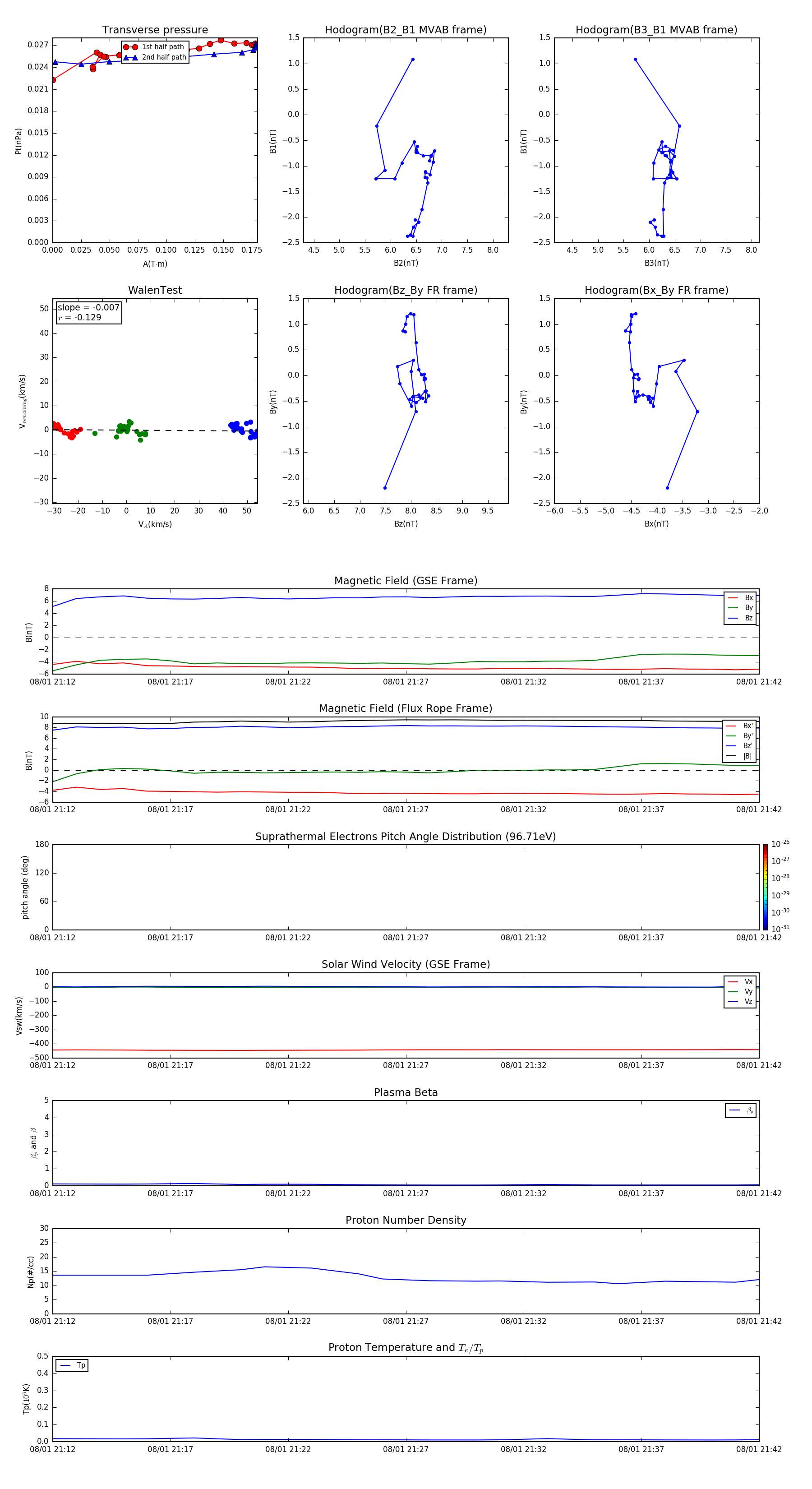Screen dimensions: 812x1489
Task: Click the 10^-26 colorbar tick label
Action: [x=780, y=844]
